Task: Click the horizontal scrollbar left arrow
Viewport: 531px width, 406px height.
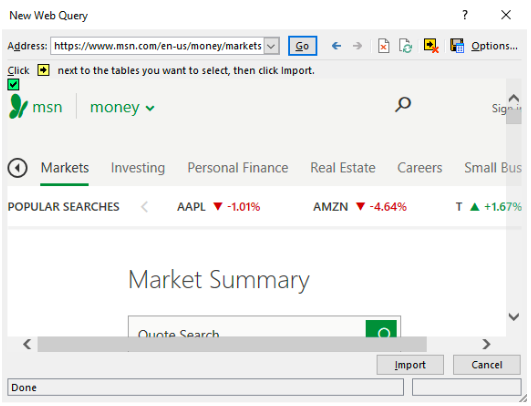Action: click(x=27, y=344)
